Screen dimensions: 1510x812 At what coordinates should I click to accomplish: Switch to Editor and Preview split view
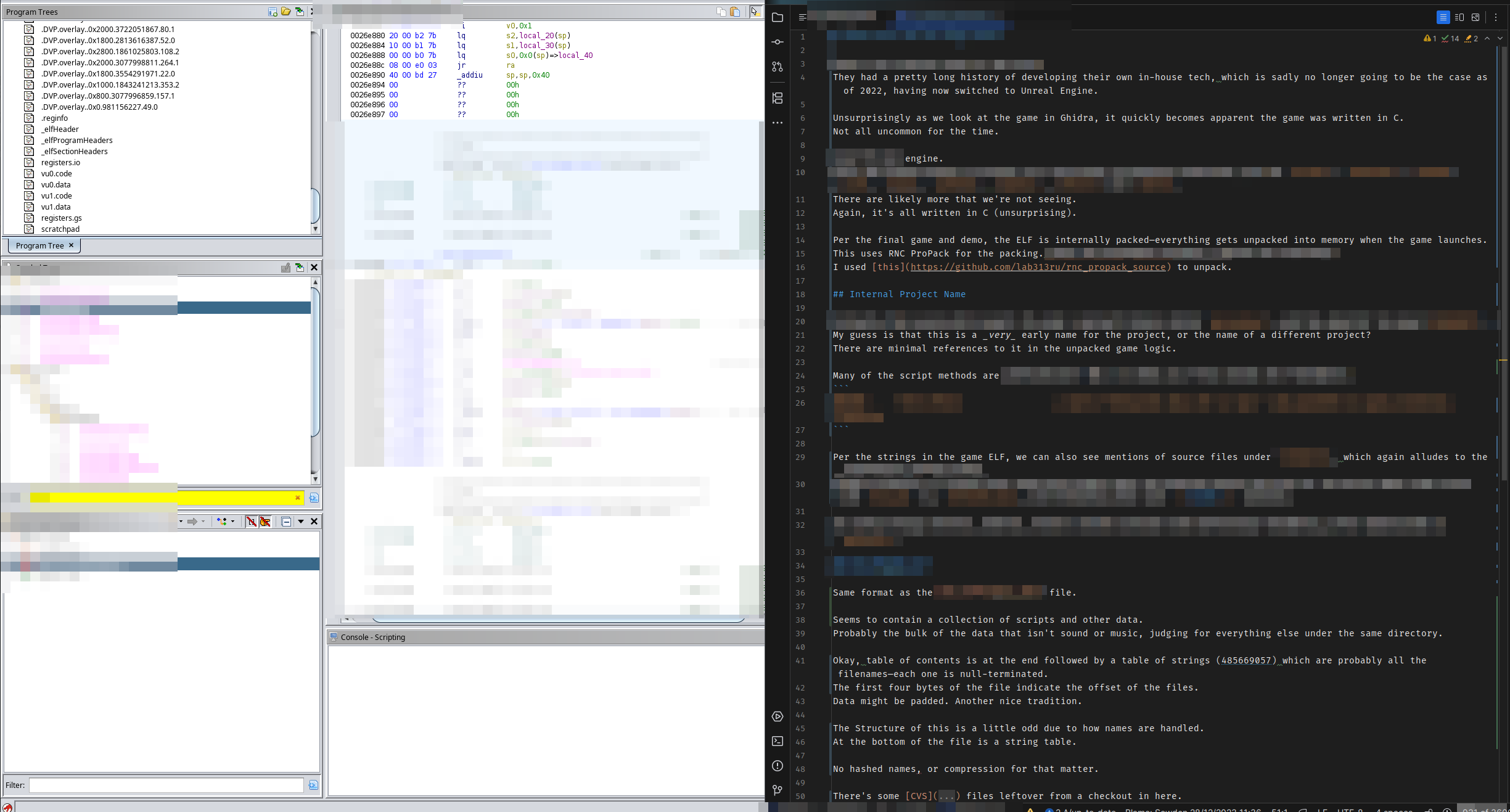[x=1459, y=17]
